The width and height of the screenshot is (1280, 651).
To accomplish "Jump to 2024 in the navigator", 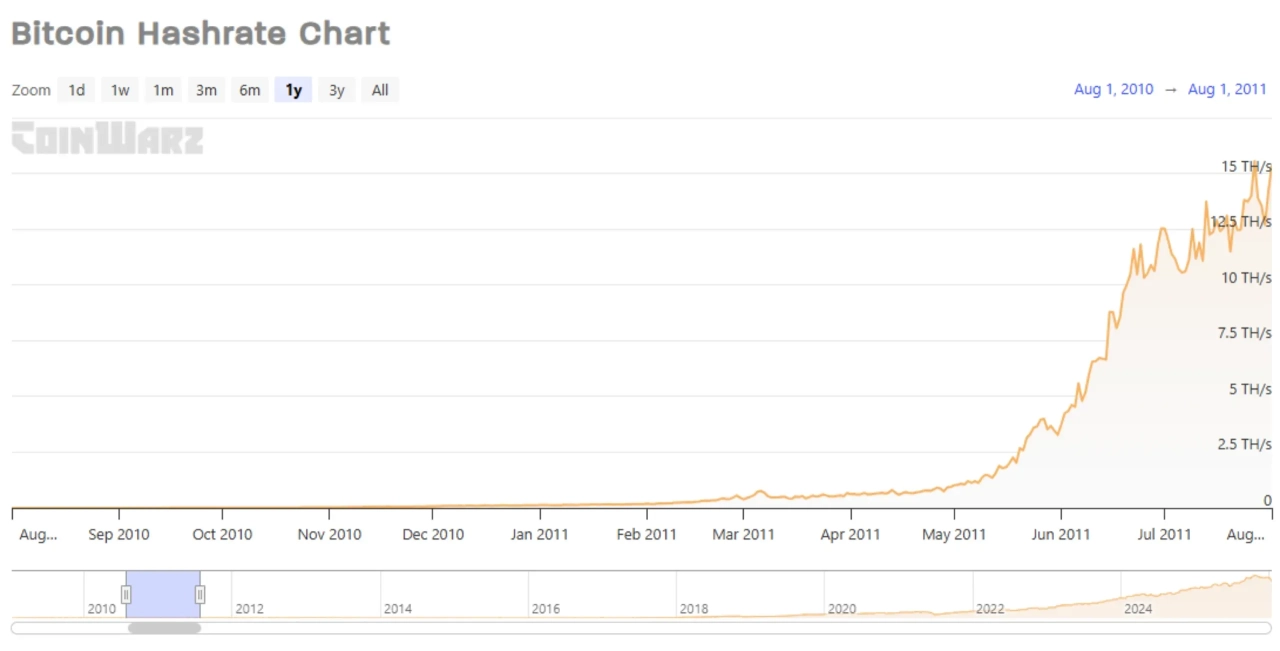I will (1138, 608).
